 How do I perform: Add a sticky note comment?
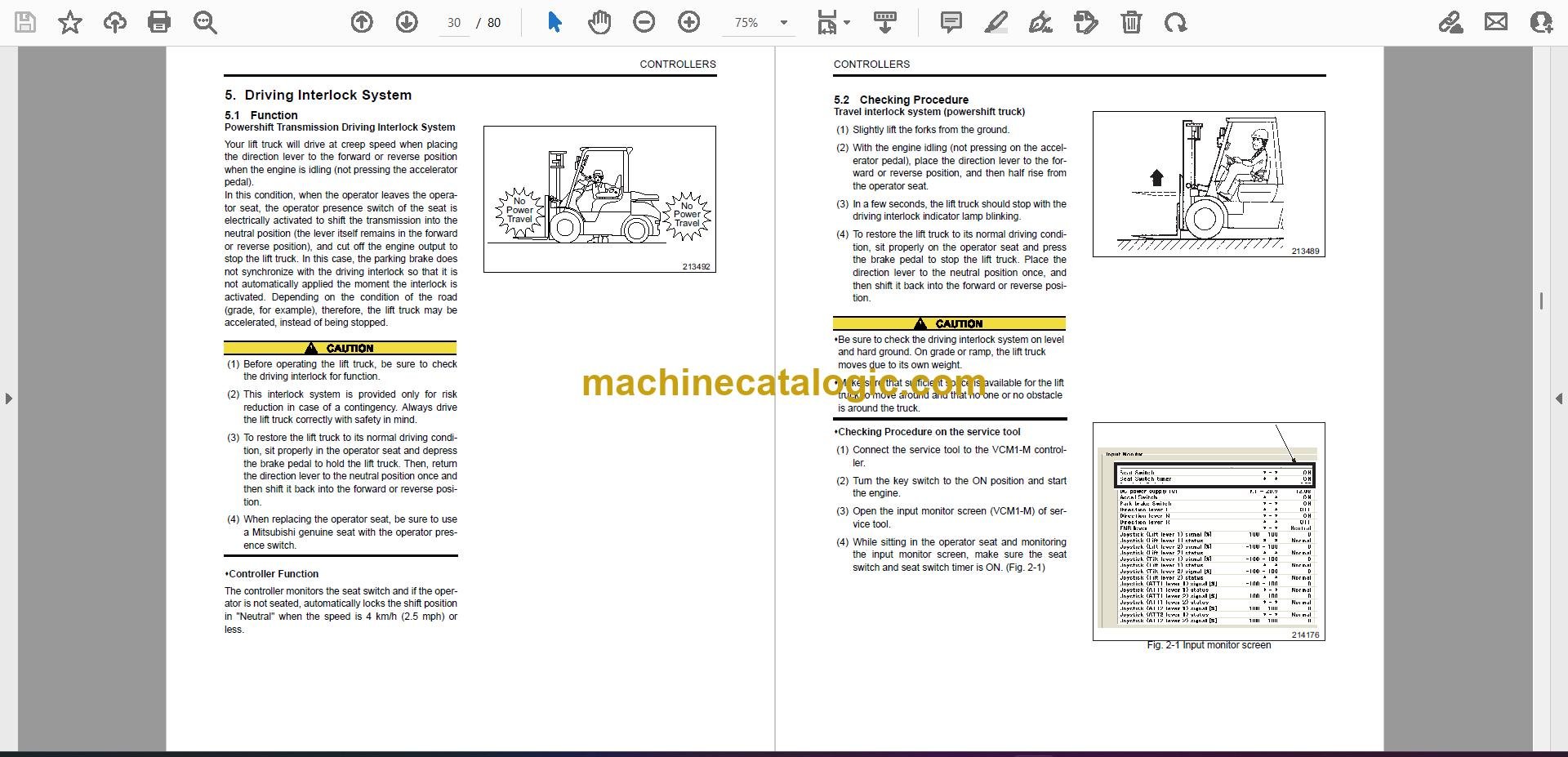[x=951, y=23]
